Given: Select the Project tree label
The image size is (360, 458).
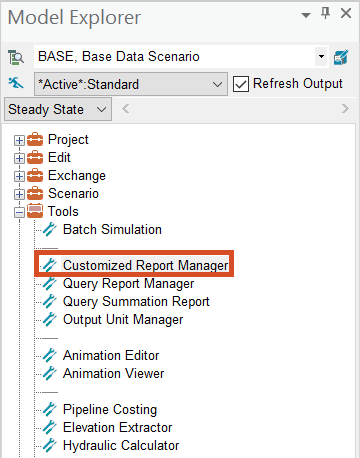Looking at the screenshot, I should pos(68,140).
